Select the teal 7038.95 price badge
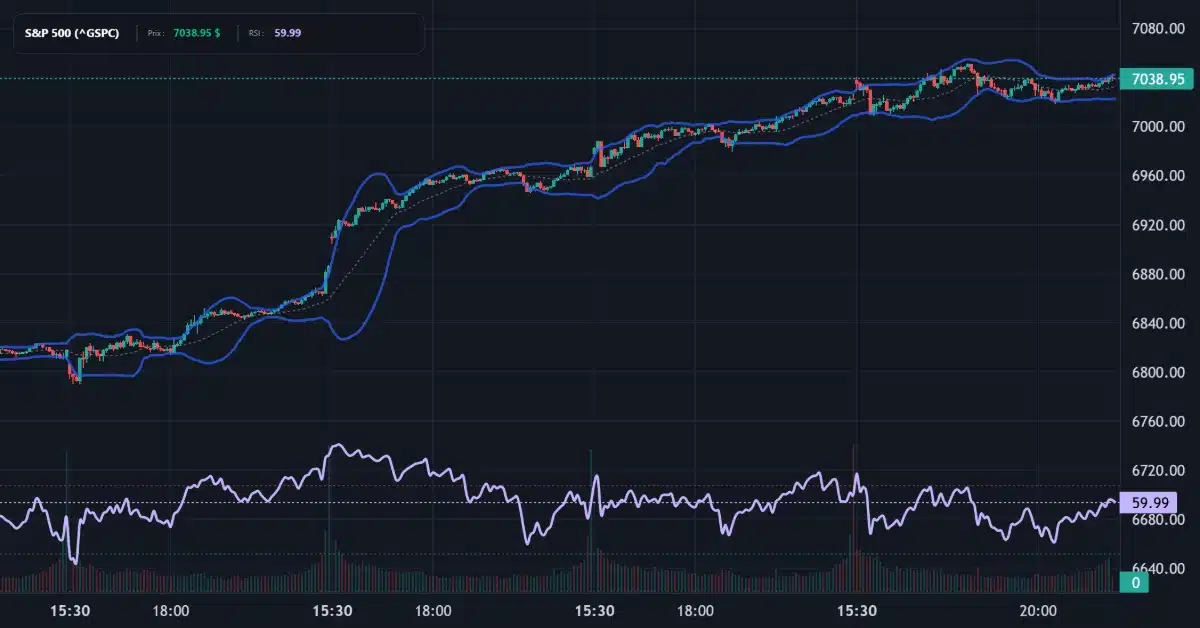Screen dimensions: 1200x628 pyautogui.click(x=1156, y=78)
